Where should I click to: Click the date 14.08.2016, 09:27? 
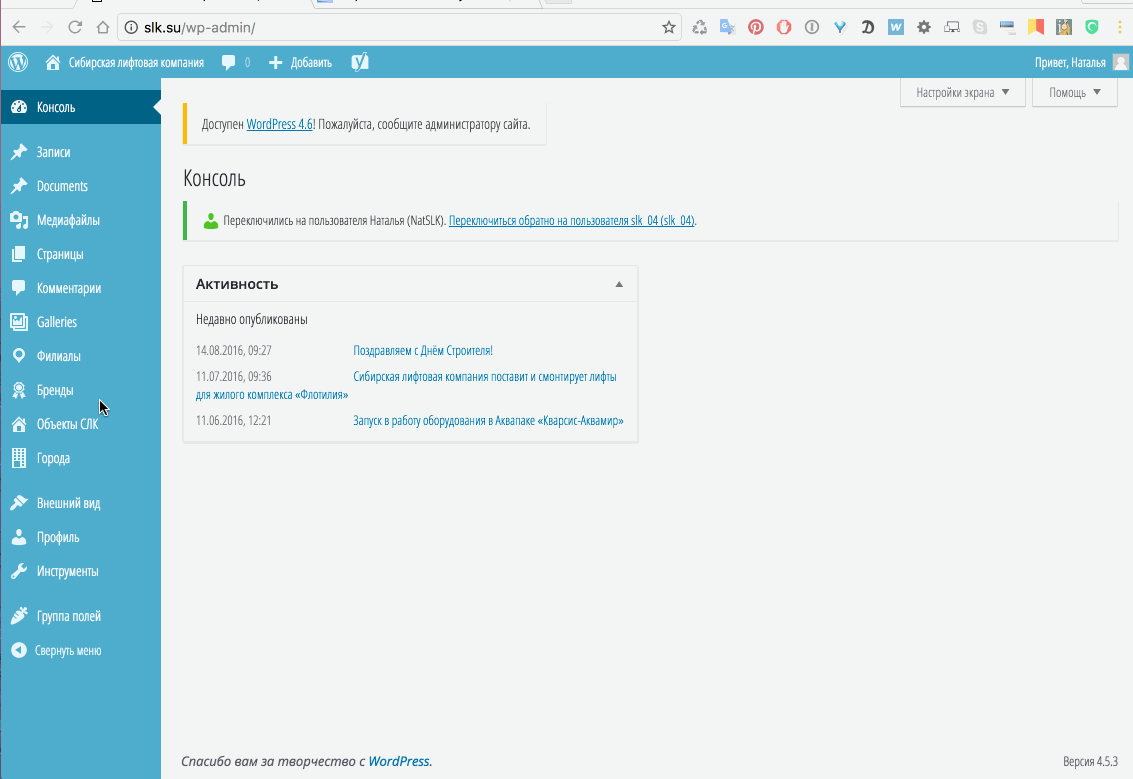tap(233, 350)
